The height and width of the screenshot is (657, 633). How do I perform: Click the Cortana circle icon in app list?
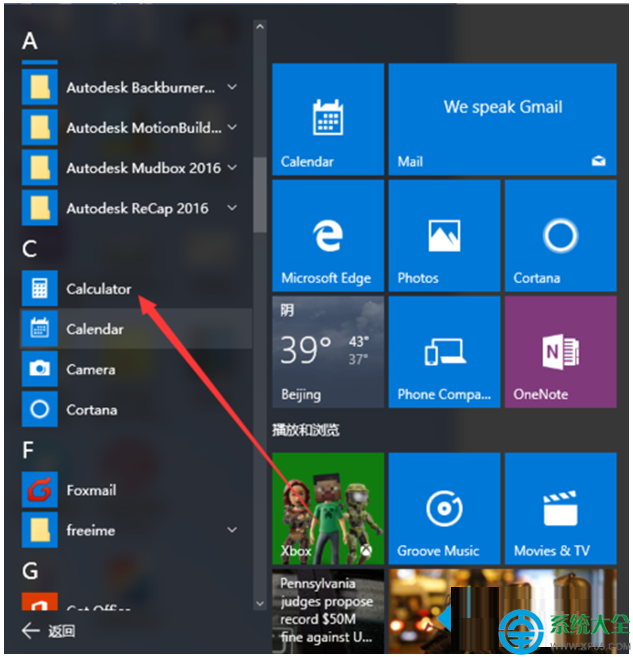39,409
